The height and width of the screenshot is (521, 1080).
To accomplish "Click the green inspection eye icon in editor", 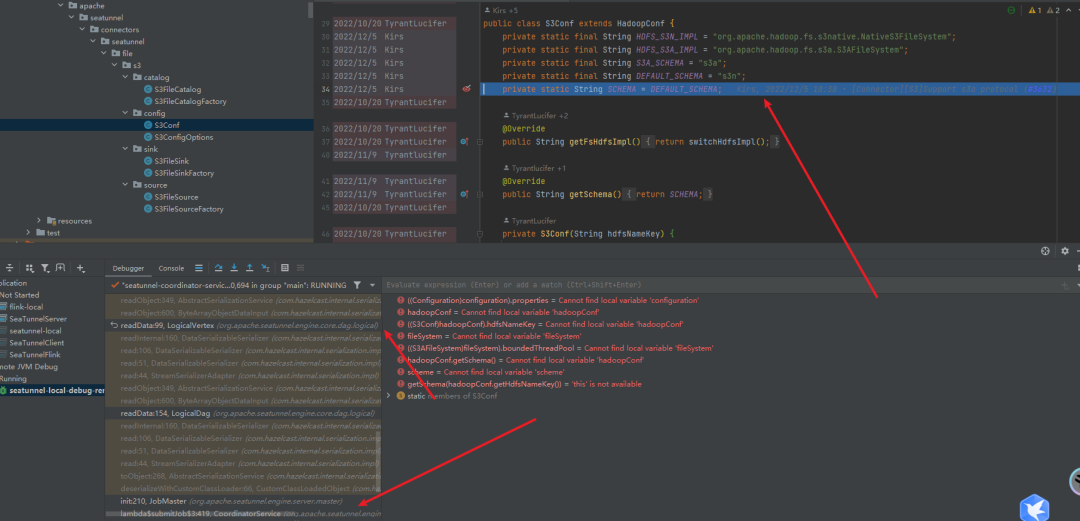I will (1011, 10).
